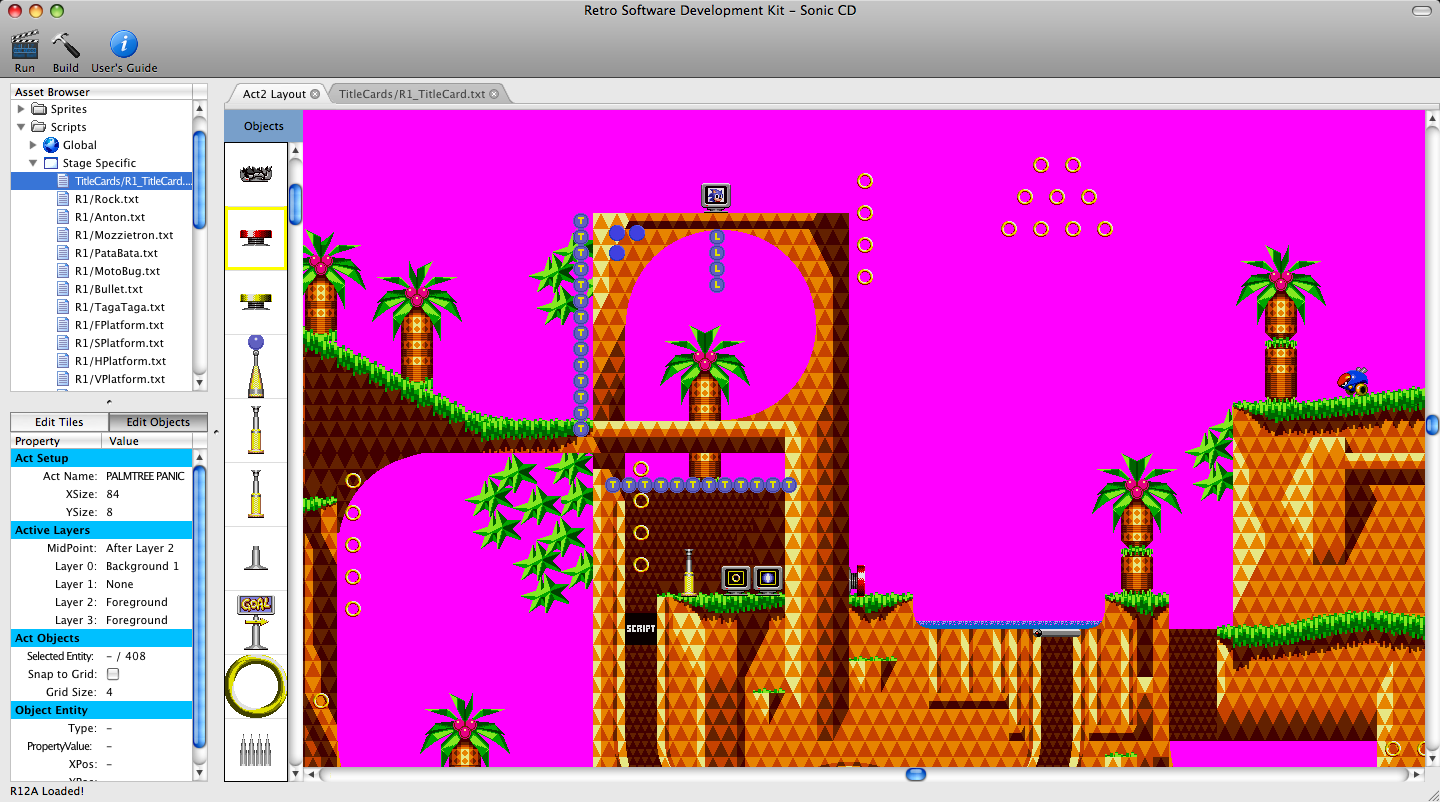The height and width of the screenshot is (802, 1440).
Task: Click the level canvas vertical scrollbar thumb
Action: click(x=1432, y=426)
